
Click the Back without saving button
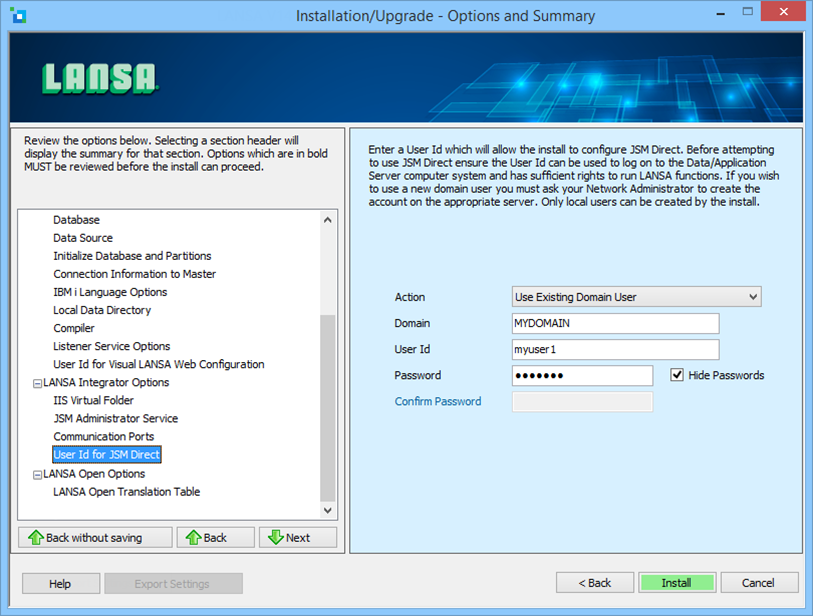(x=95, y=538)
